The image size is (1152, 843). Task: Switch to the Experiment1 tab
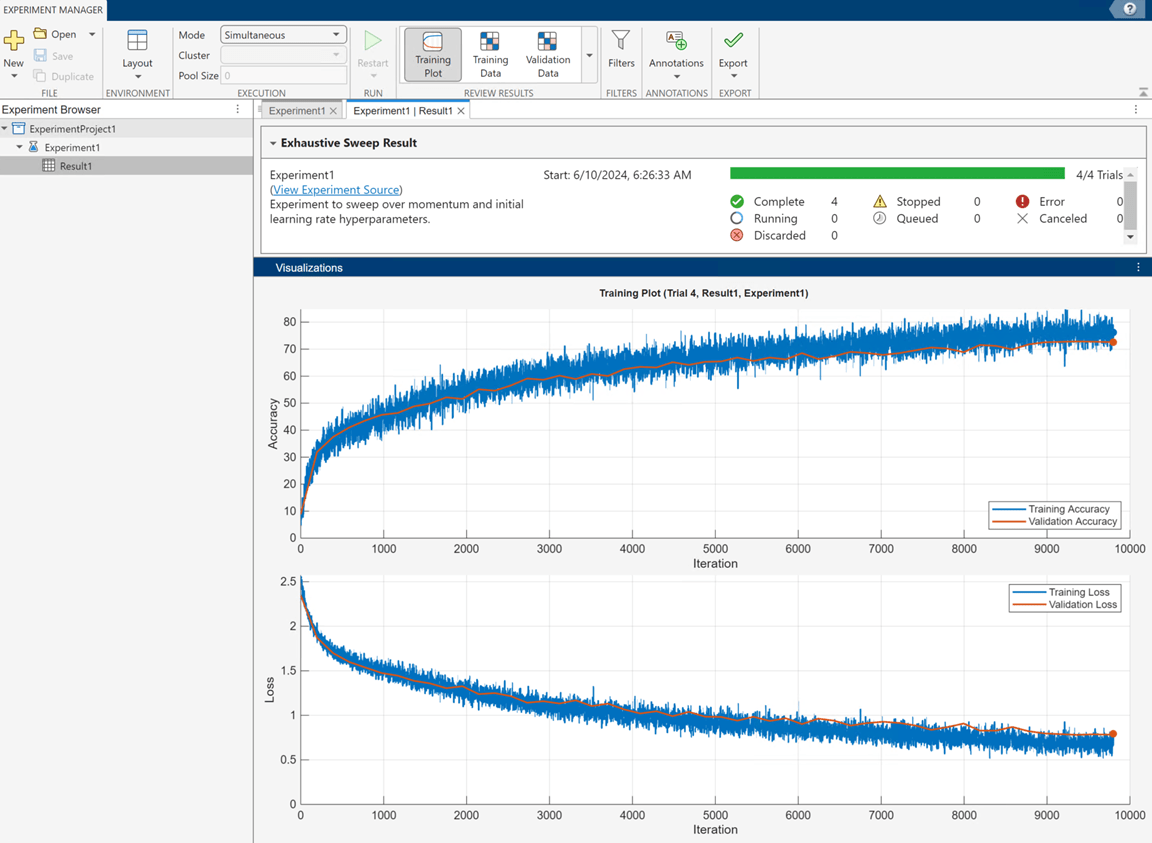coord(296,111)
